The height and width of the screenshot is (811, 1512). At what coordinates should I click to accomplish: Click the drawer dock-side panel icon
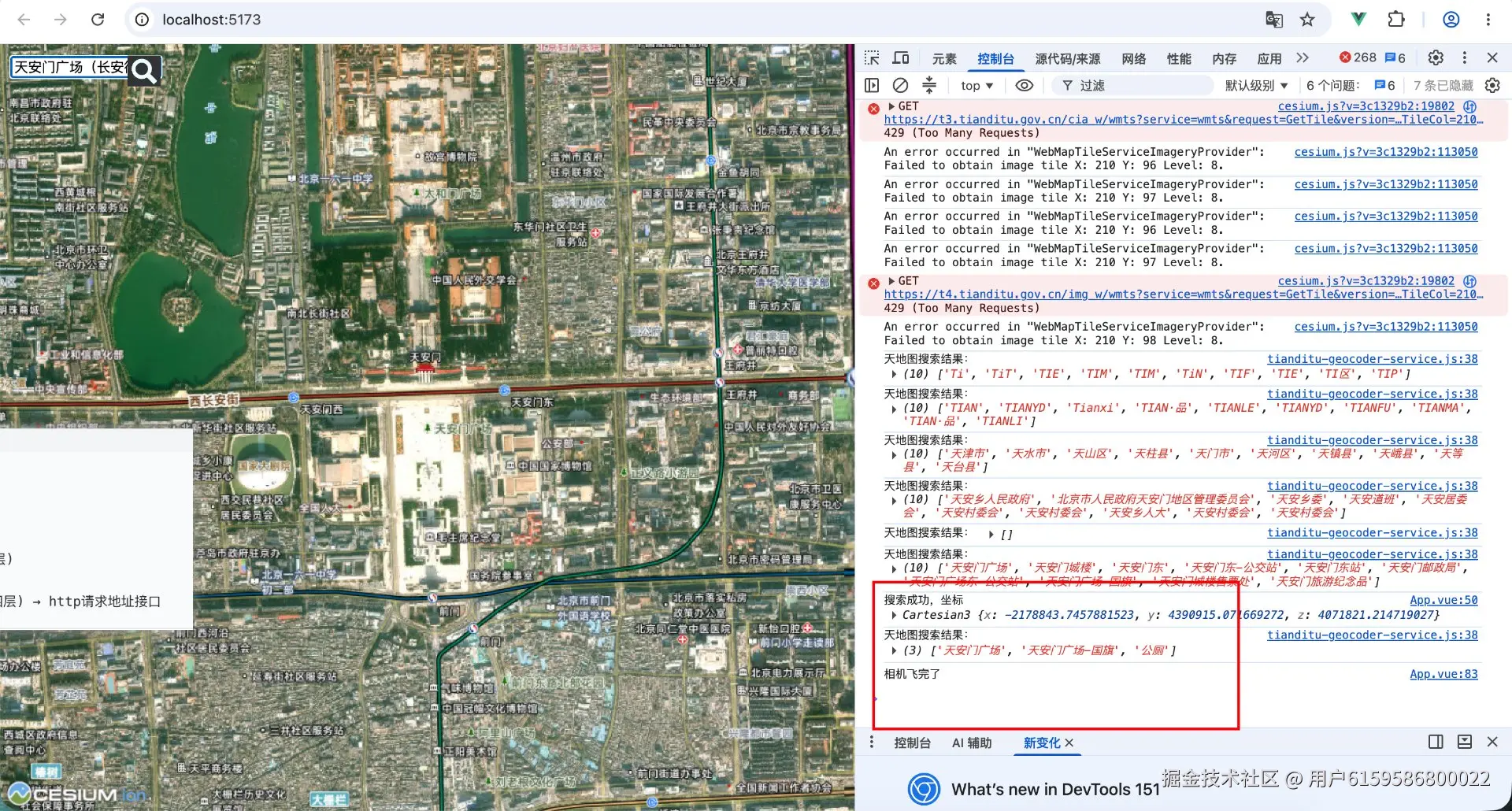[1436, 742]
